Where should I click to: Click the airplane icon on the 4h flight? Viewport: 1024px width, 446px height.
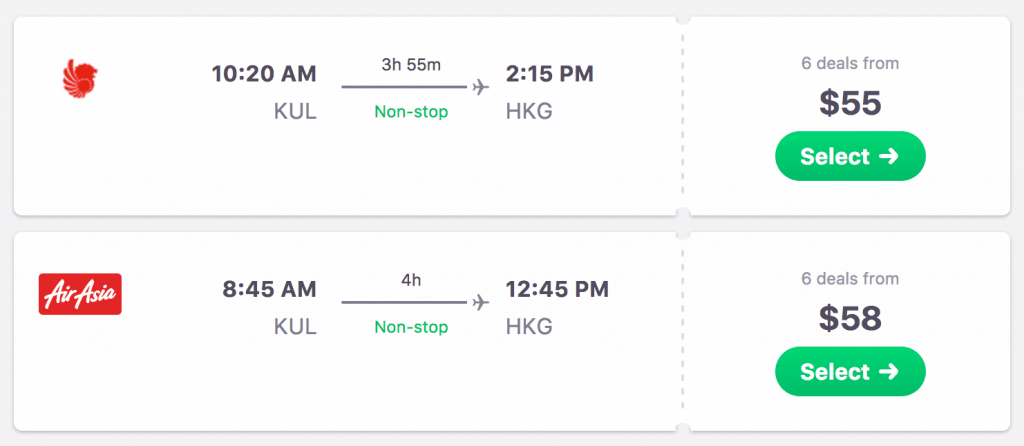click(481, 302)
